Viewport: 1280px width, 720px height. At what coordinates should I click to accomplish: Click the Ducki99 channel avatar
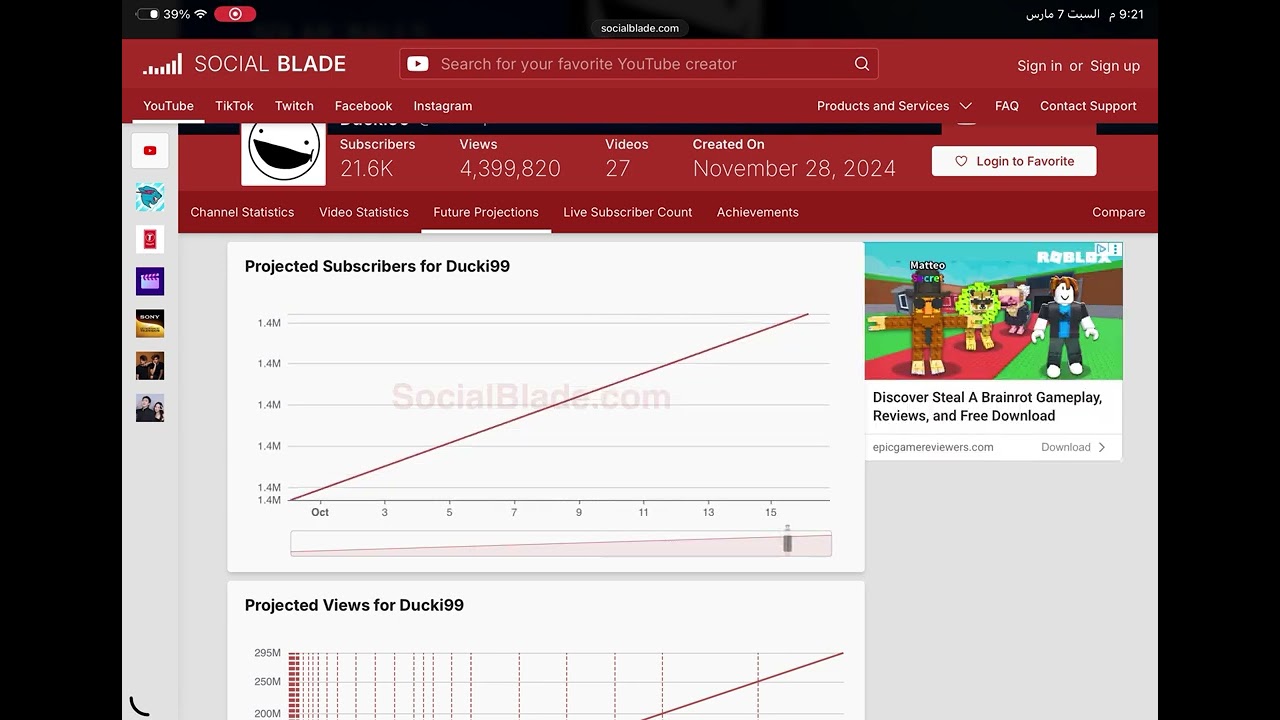pos(283,152)
